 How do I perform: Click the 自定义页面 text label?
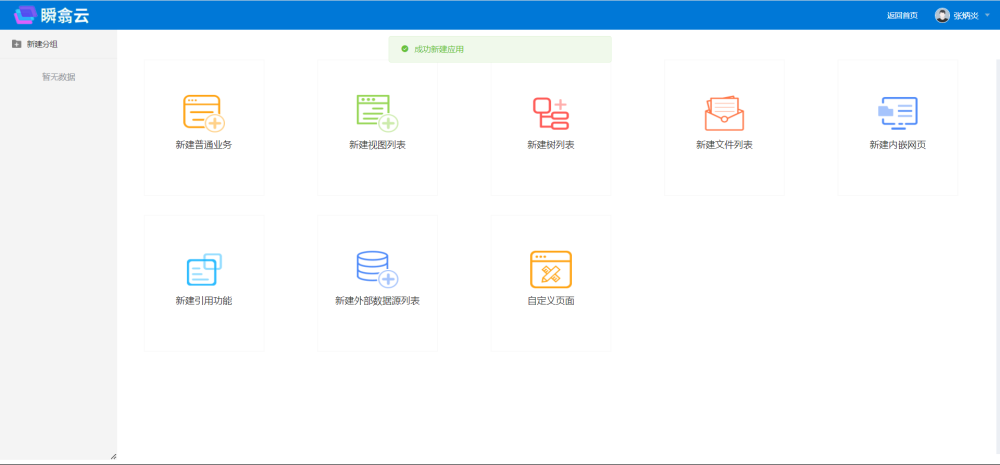pos(550,301)
